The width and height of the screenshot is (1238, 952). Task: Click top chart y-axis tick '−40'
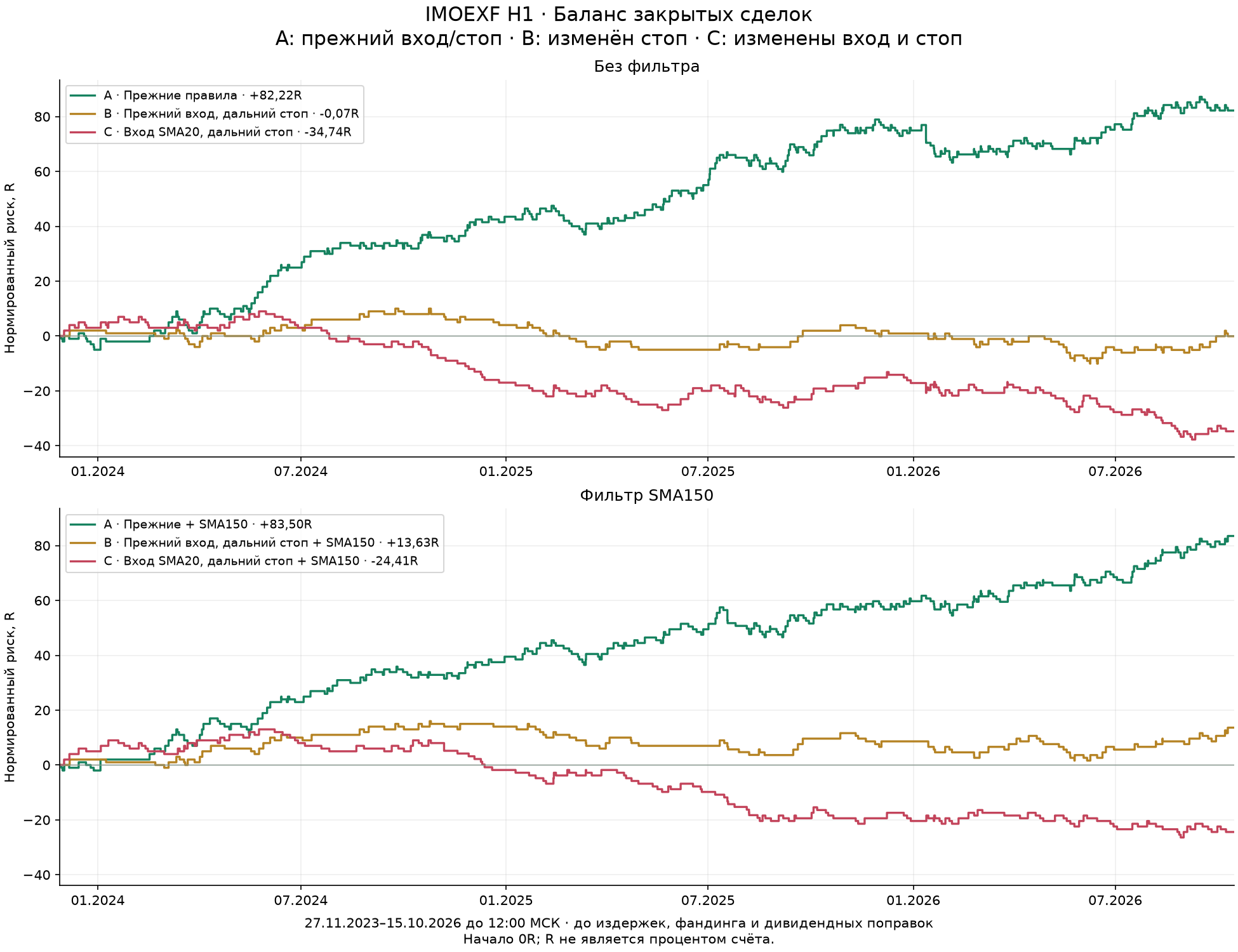37,446
